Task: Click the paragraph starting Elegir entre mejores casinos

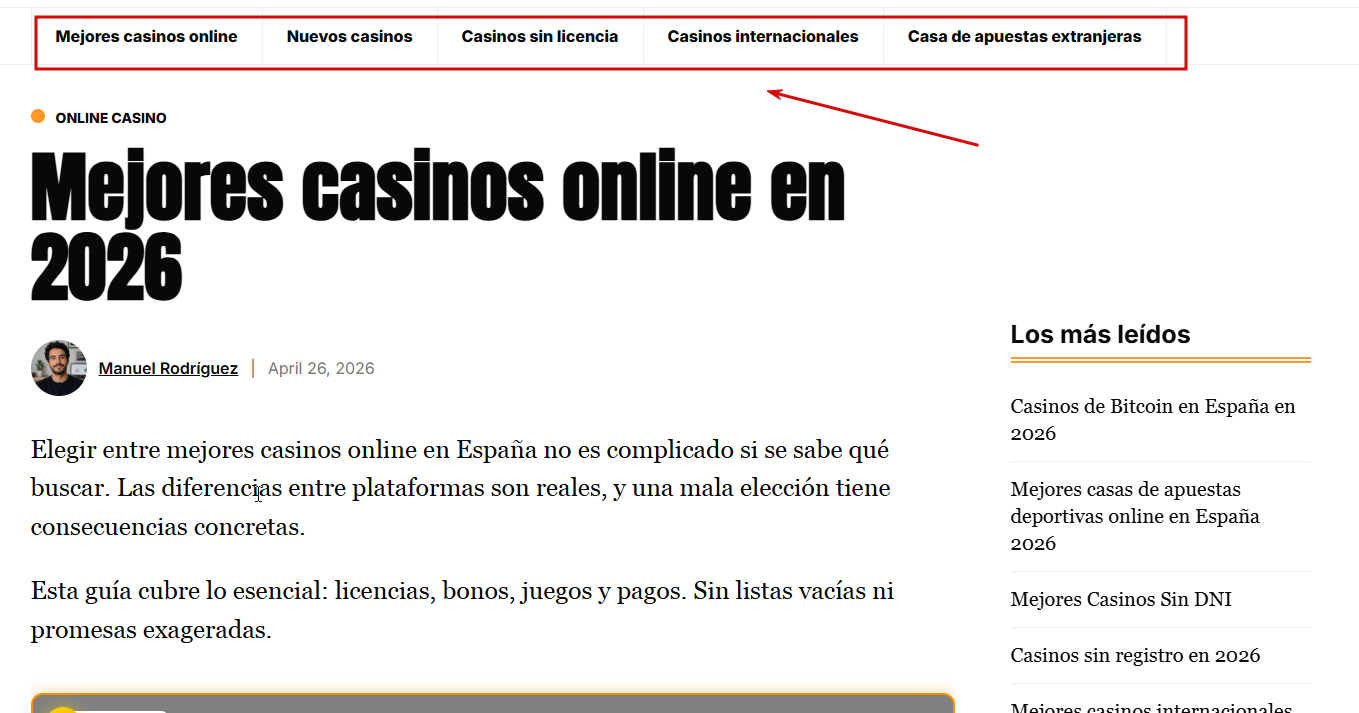Action: pyautogui.click(x=461, y=488)
